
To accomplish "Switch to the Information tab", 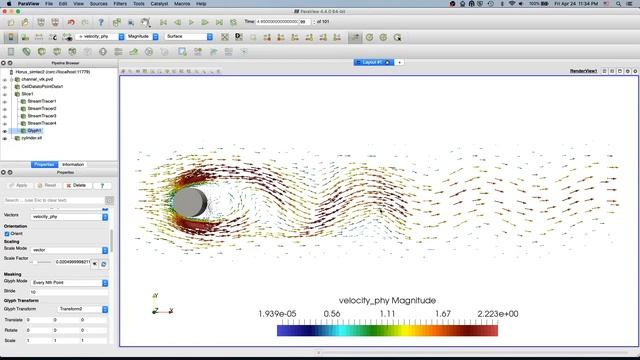I will [73, 164].
